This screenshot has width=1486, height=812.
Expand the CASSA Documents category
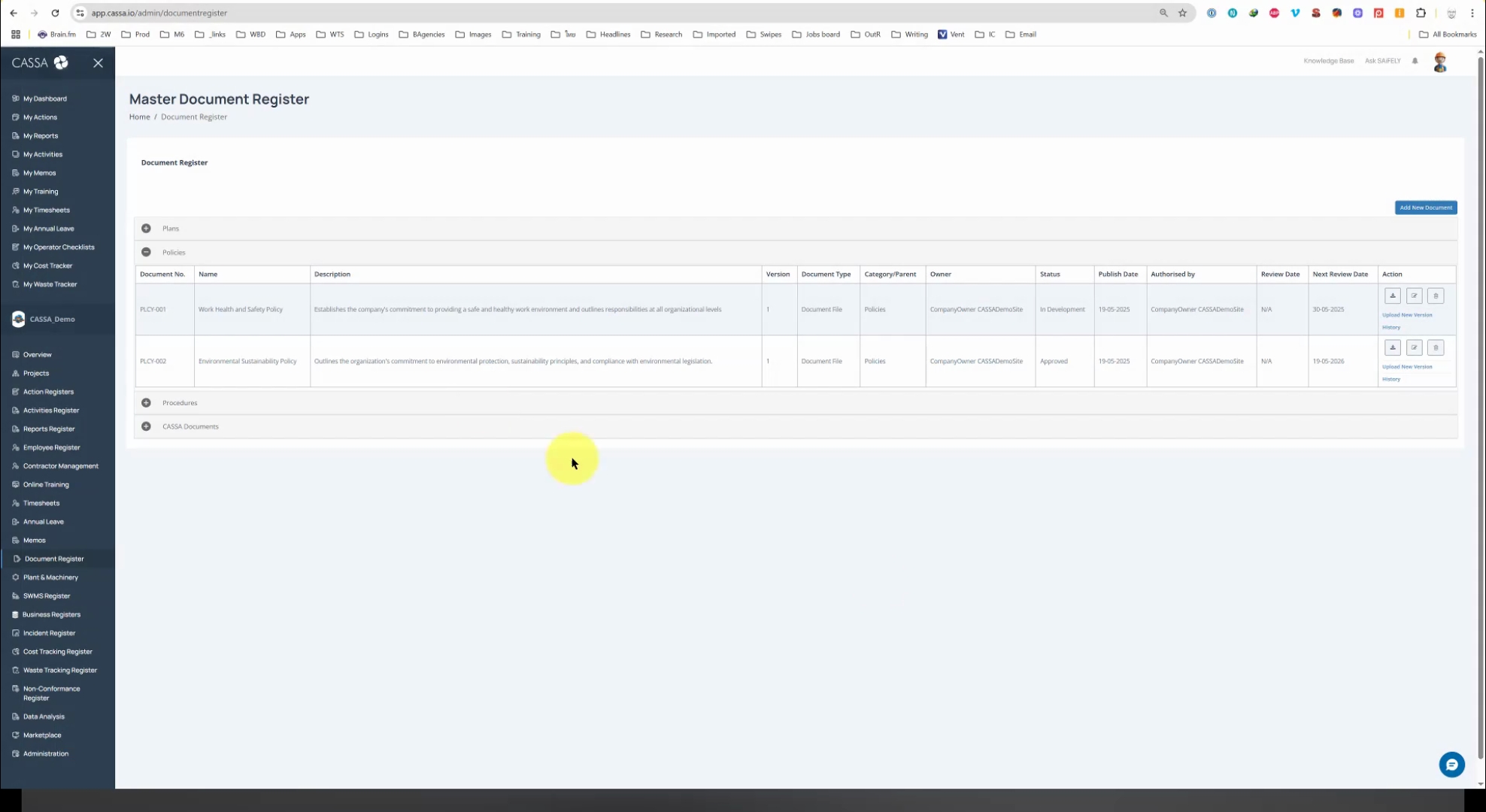[146, 426]
